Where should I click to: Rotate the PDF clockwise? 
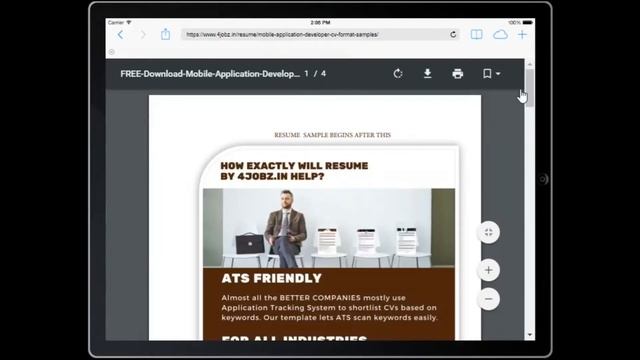pos(398,73)
